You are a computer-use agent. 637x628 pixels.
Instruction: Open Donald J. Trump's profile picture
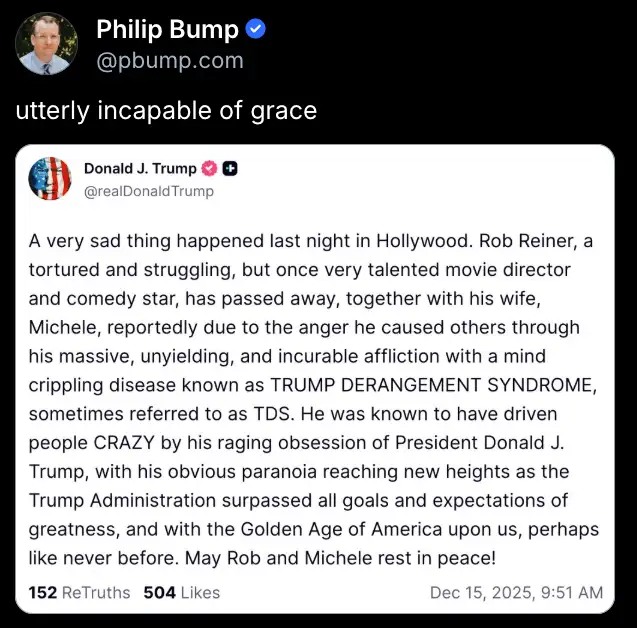[x=50, y=179]
